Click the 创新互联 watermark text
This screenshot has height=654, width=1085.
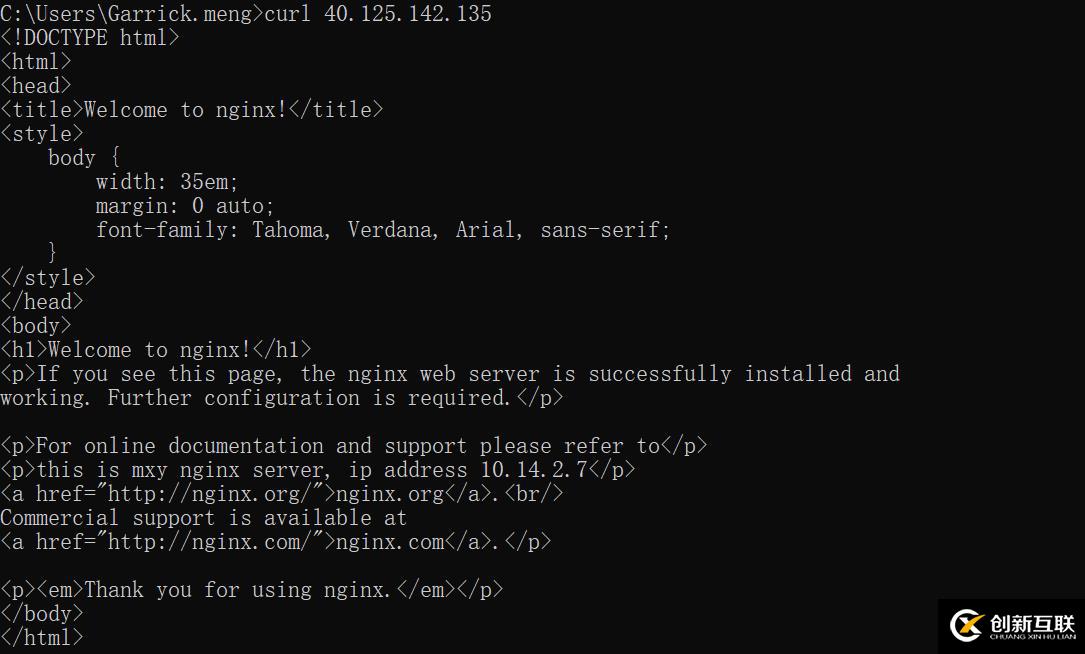1032,624
